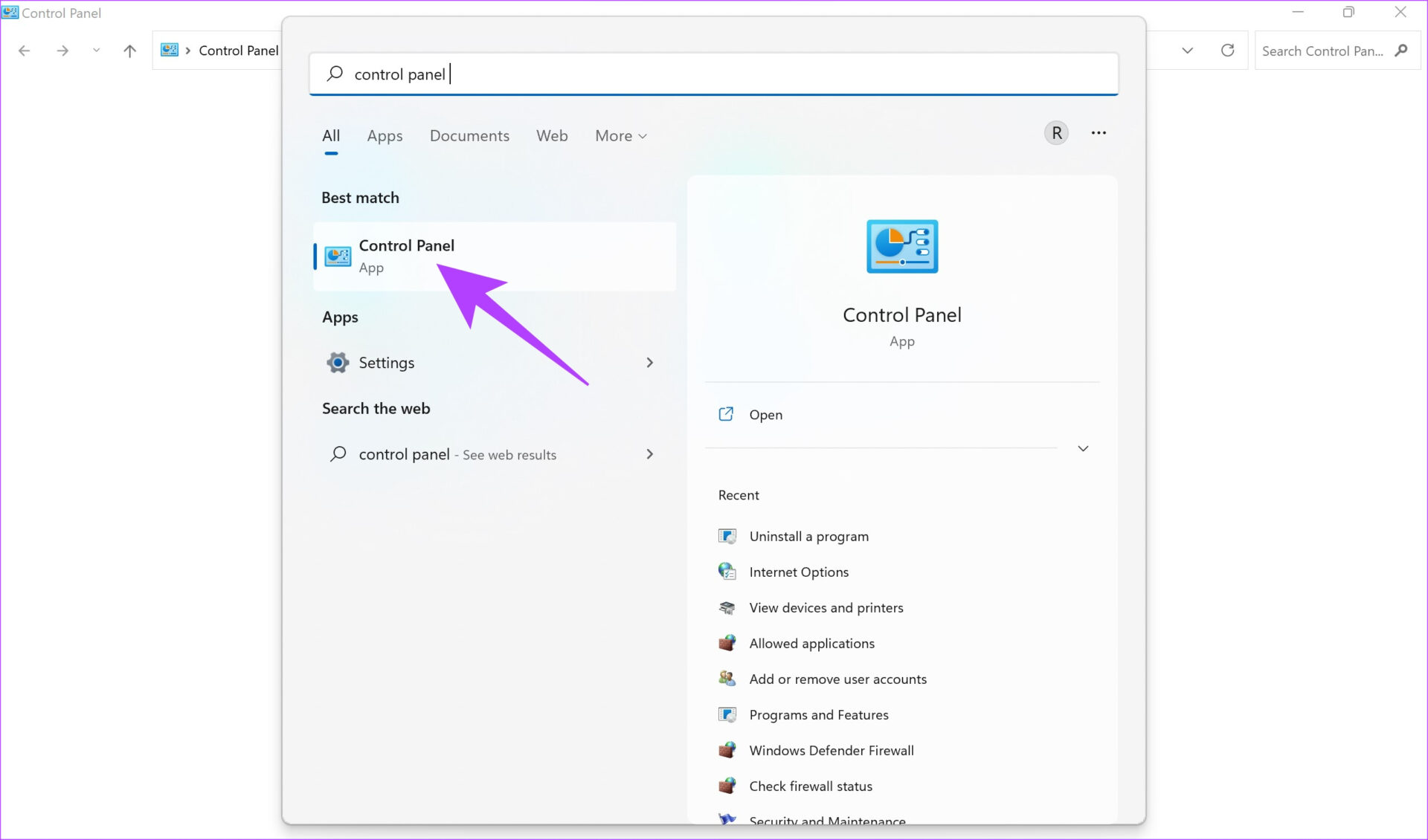Click the Allowed applications firewall icon
This screenshot has width=1428, height=840.
[x=727, y=643]
